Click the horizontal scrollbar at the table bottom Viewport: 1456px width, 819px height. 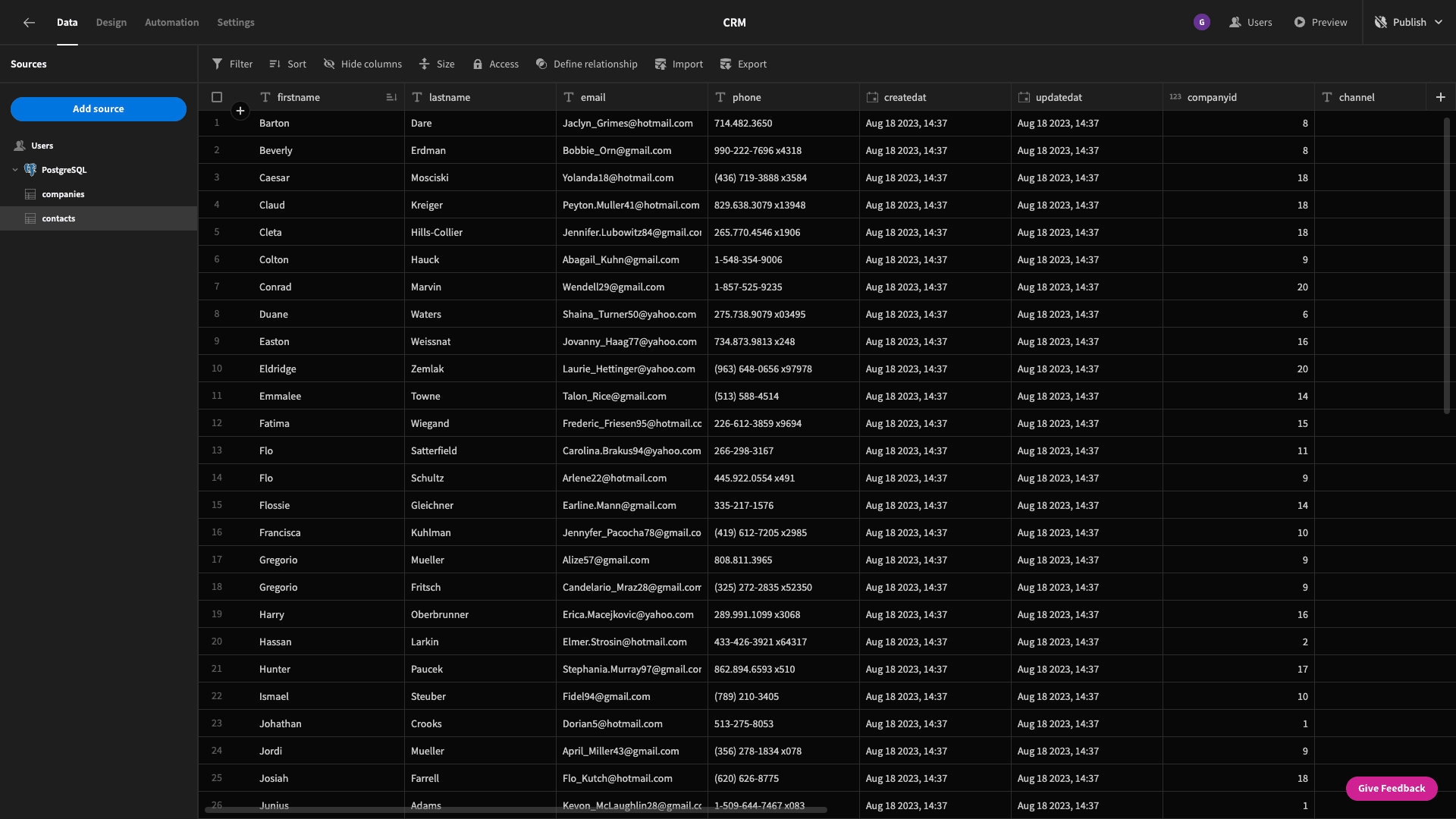click(x=516, y=811)
